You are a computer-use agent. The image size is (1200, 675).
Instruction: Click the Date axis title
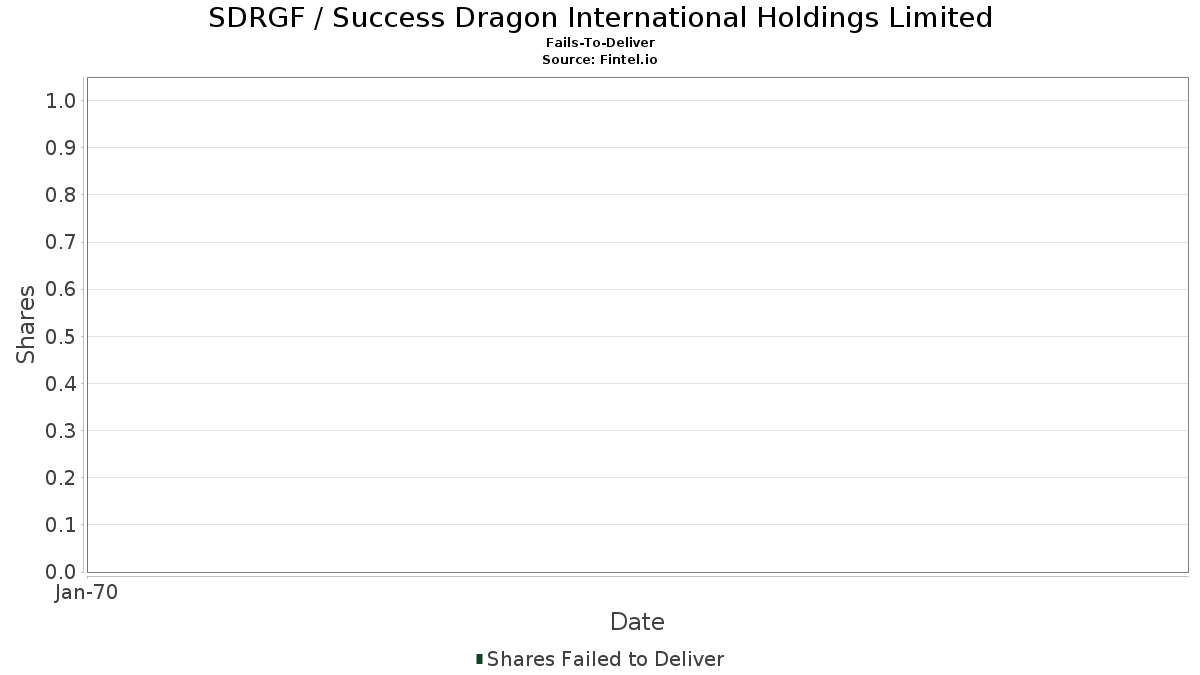click(637, 622)
